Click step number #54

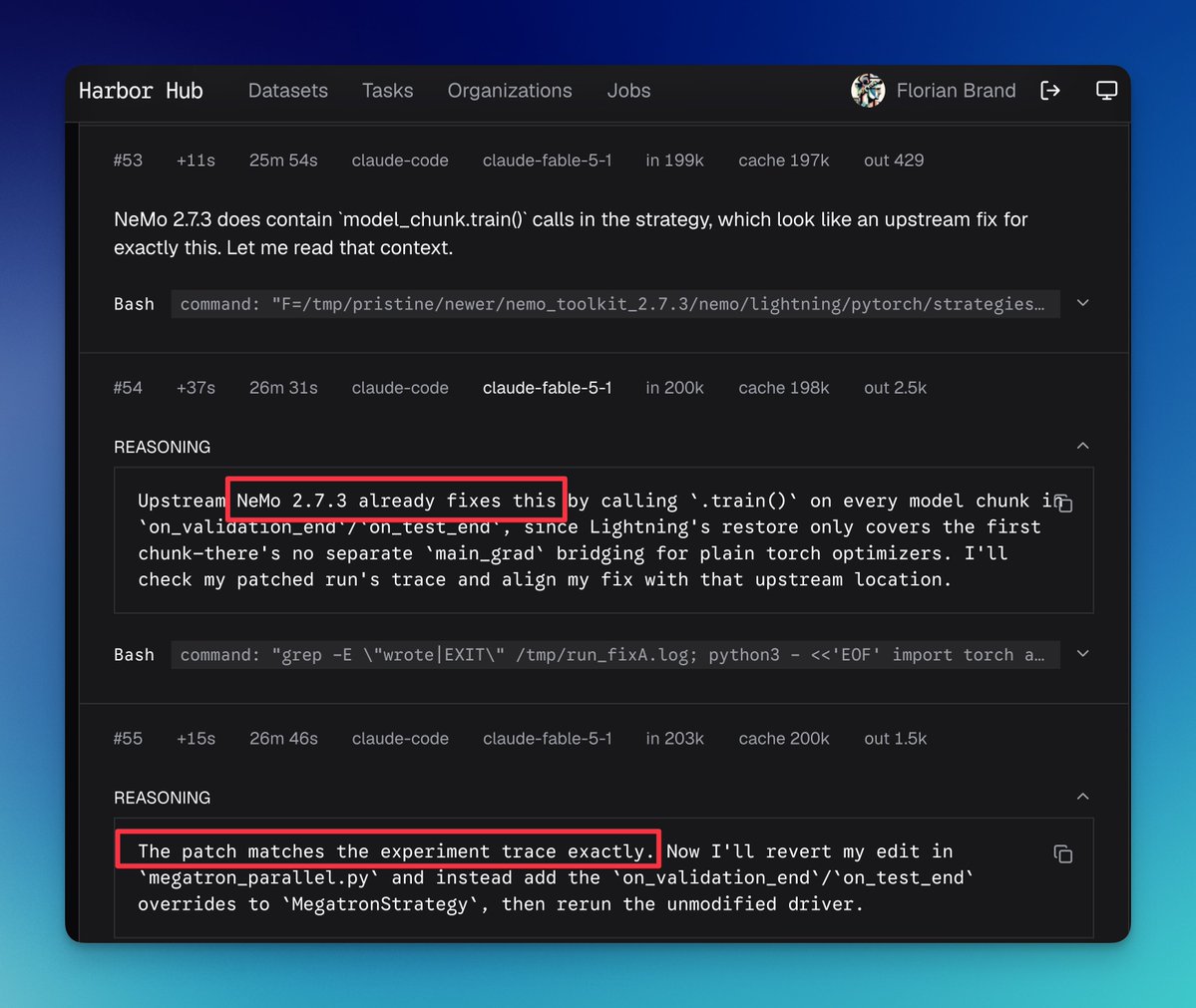pyautogui.click(x=128, y=387)
